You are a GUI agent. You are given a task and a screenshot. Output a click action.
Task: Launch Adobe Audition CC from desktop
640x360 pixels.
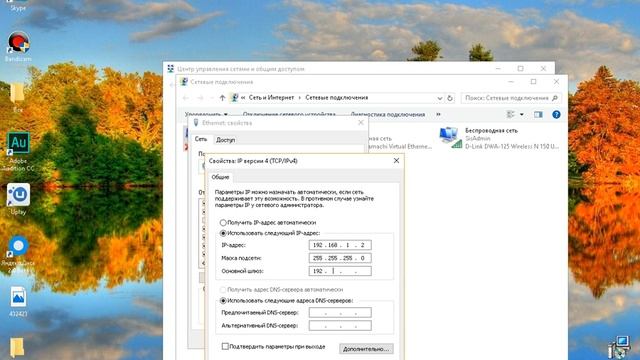pos(18,143)
